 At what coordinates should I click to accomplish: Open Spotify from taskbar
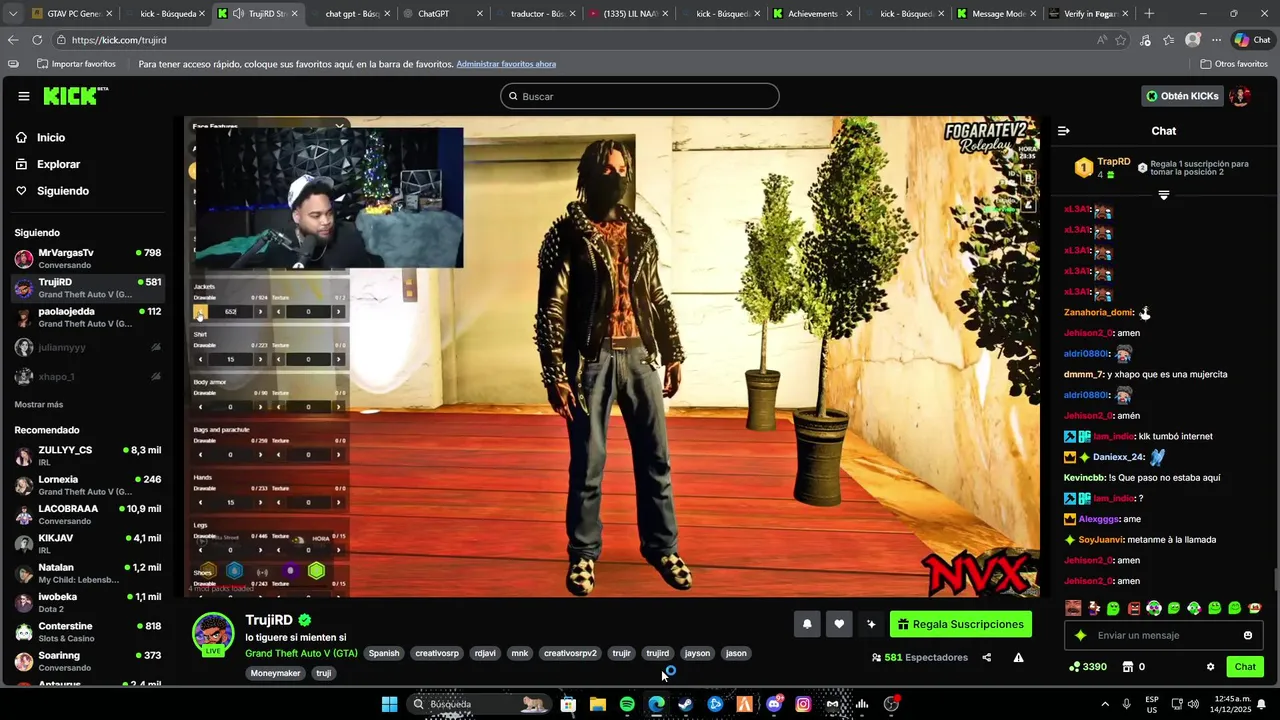click(x=627, y=704)
